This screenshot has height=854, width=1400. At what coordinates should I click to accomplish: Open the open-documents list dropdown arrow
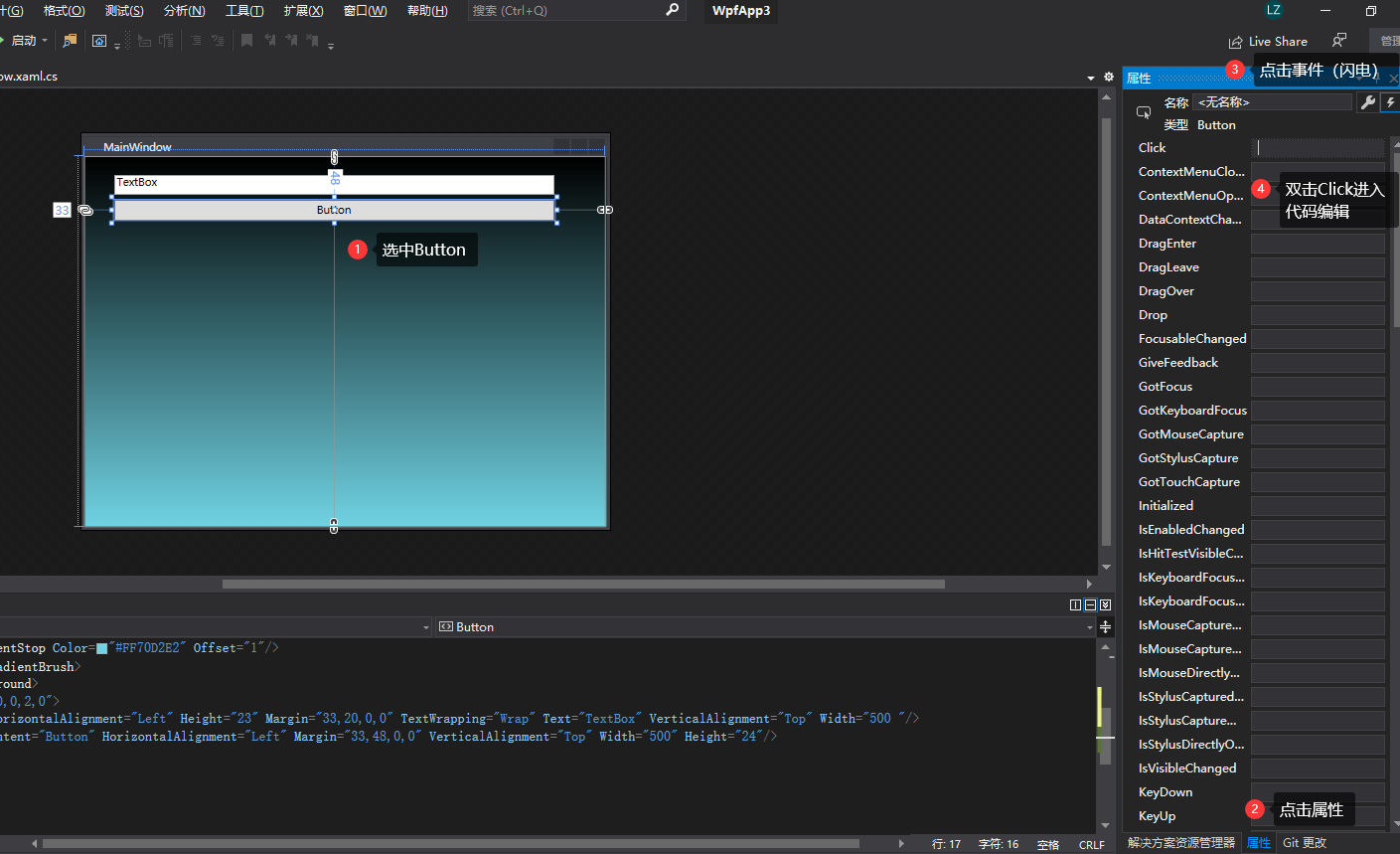click(x=1091, y=78)
